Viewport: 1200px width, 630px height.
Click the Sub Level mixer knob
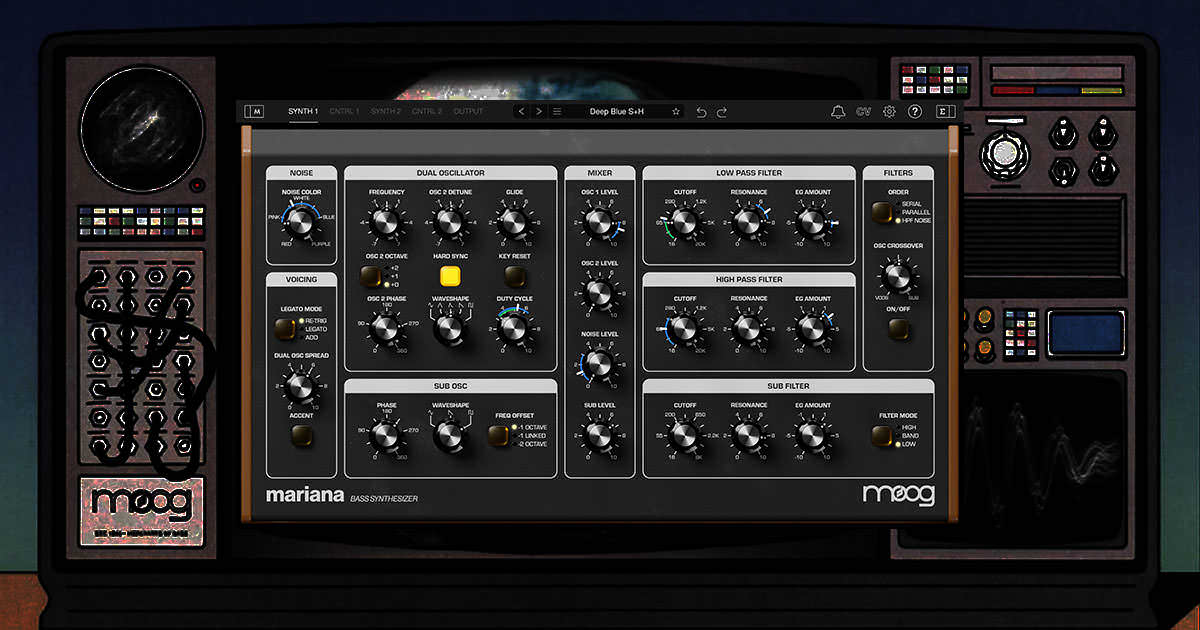(599, 435)
